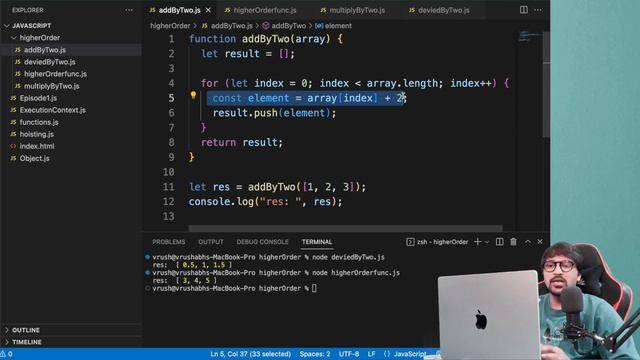Open multiplyByTwo.js in the explorer
The width and height of the screenshot is (640, 360).
(x=51, y=86)
